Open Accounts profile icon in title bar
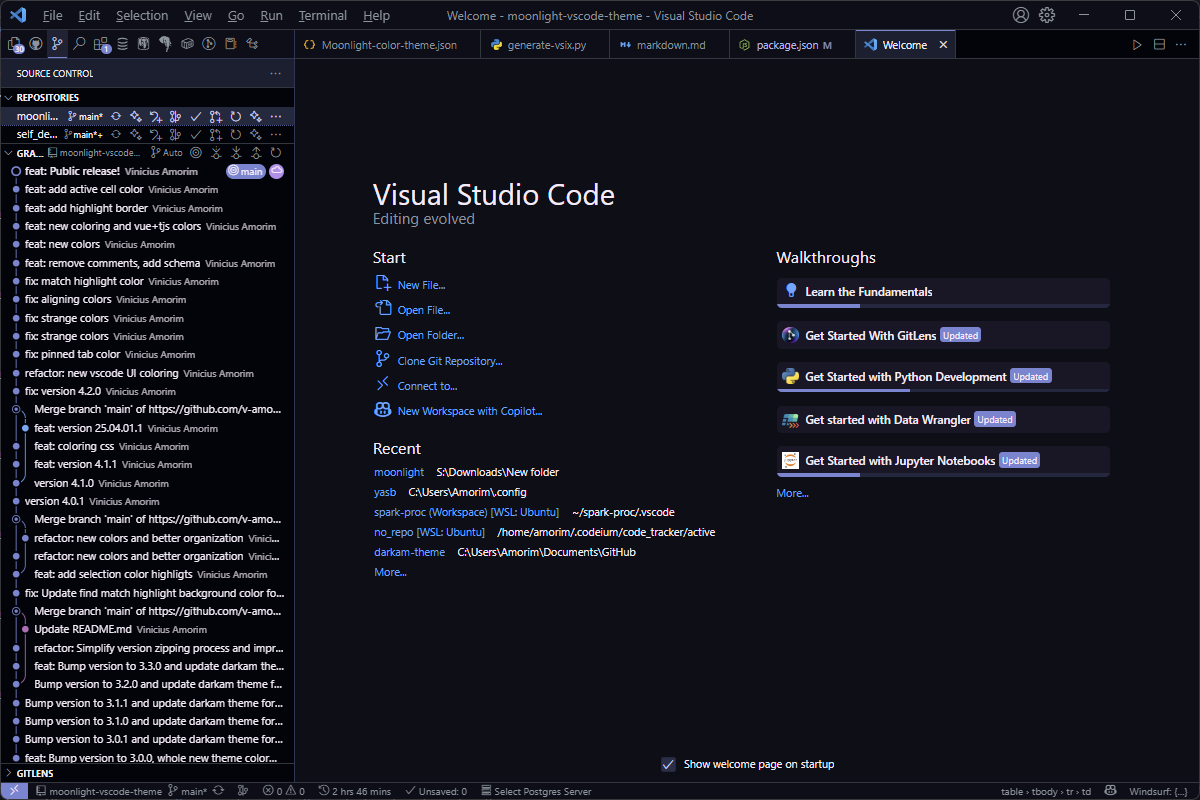 pos(1020,15)
